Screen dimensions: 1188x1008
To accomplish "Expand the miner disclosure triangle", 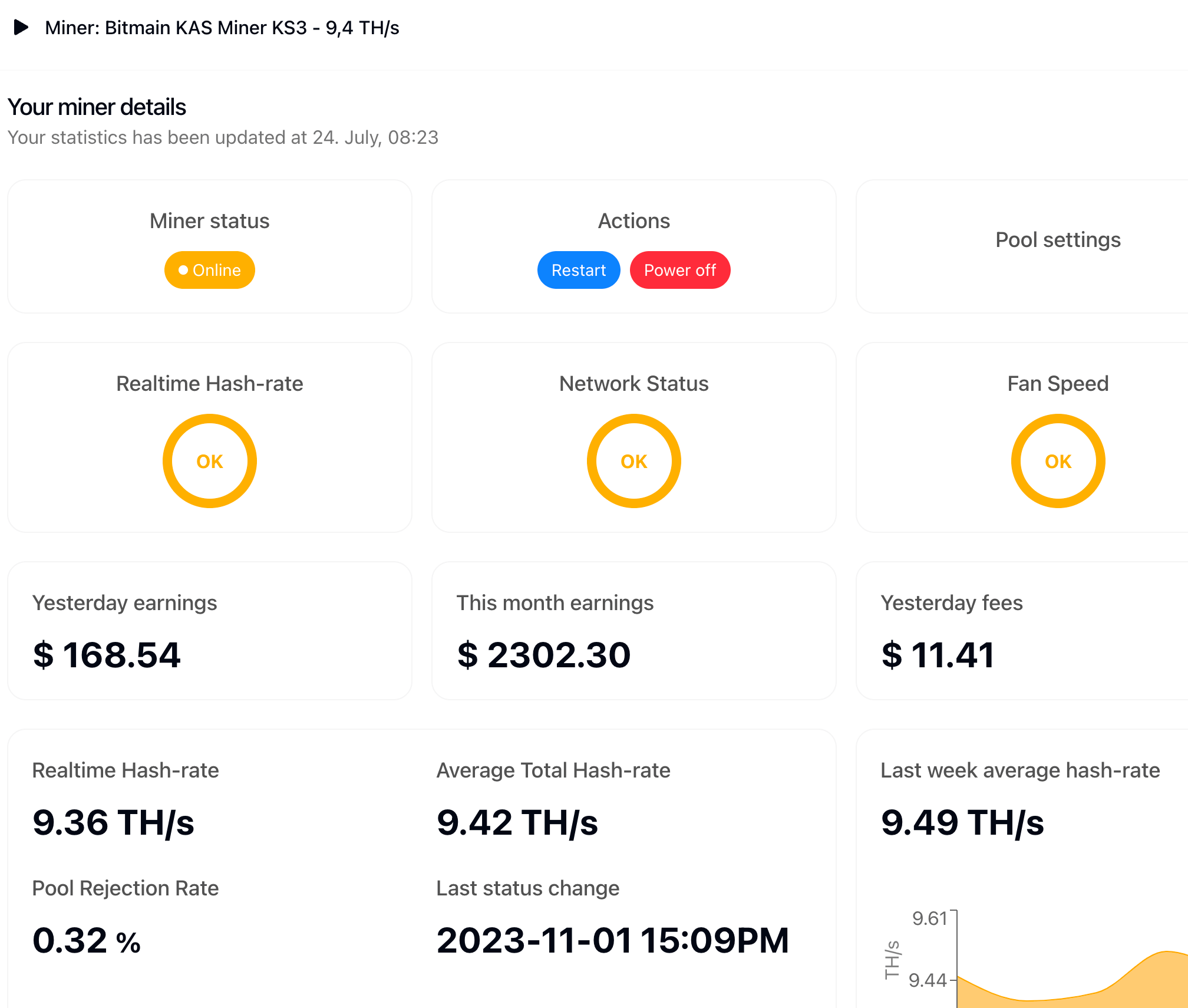I will (x=21, y=27).
